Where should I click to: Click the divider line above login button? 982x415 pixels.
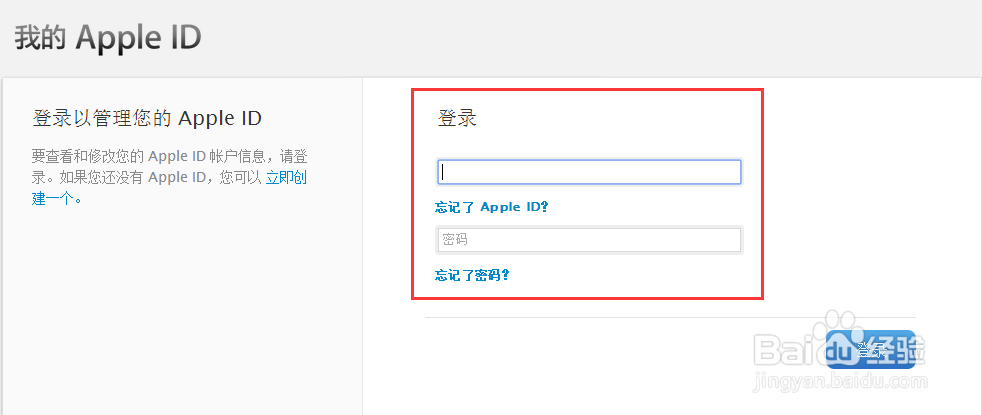670,317
